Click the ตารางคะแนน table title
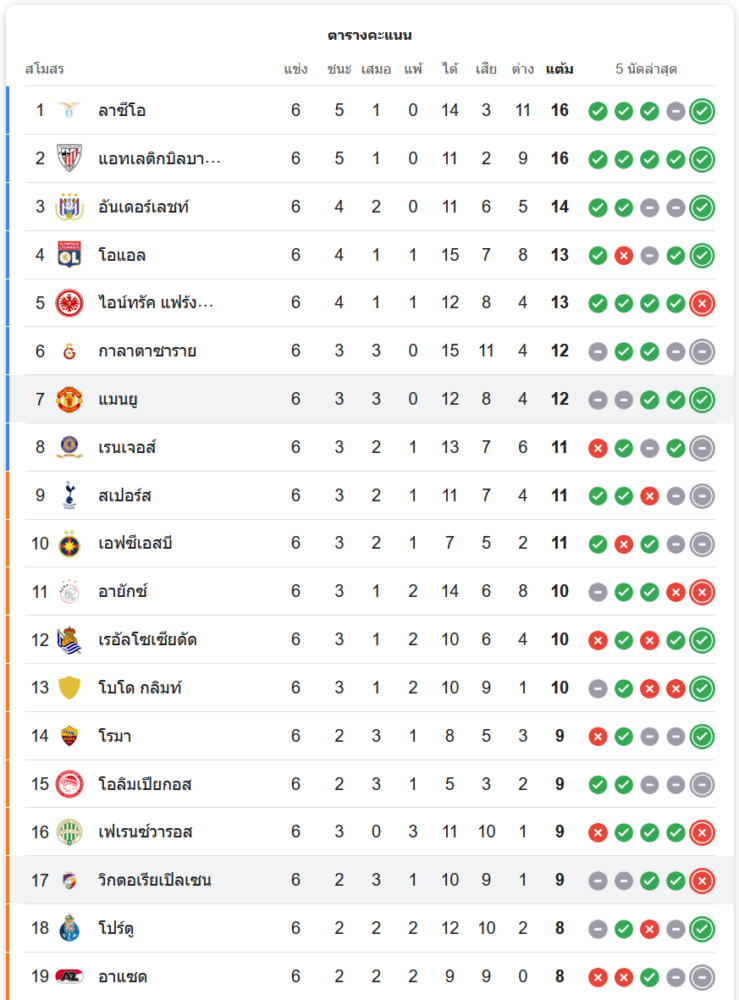Screen dimensions: 739x1000 [x=370, y=35]
